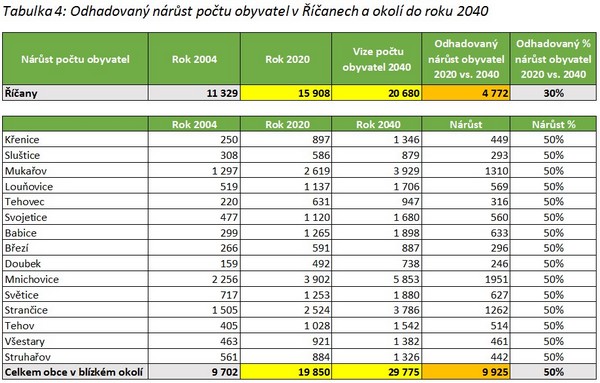
Task: Select the Nárůst % column header
Action: tap(553, 124)
